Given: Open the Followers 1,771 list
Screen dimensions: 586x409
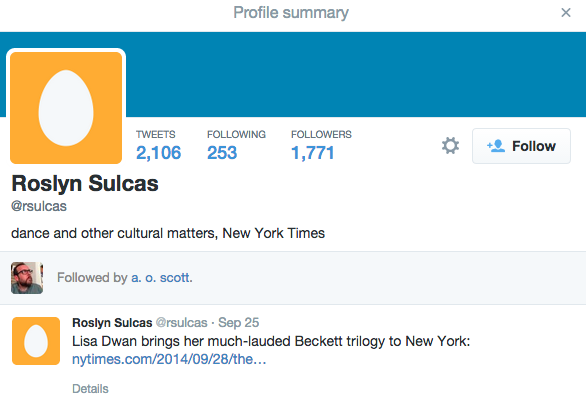Looking at the screenshot, I should pos(321,146).
